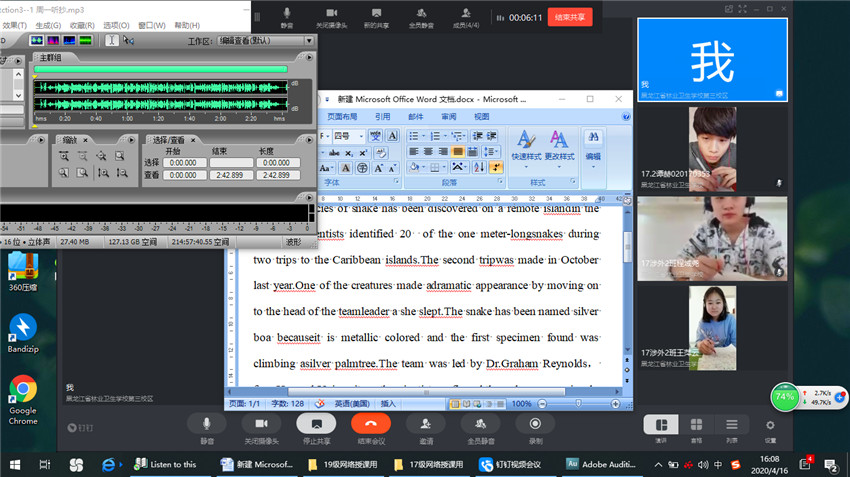Click the align left icon in Word
Viewport: 850px width, 477px height.
[x=414, y=152]
